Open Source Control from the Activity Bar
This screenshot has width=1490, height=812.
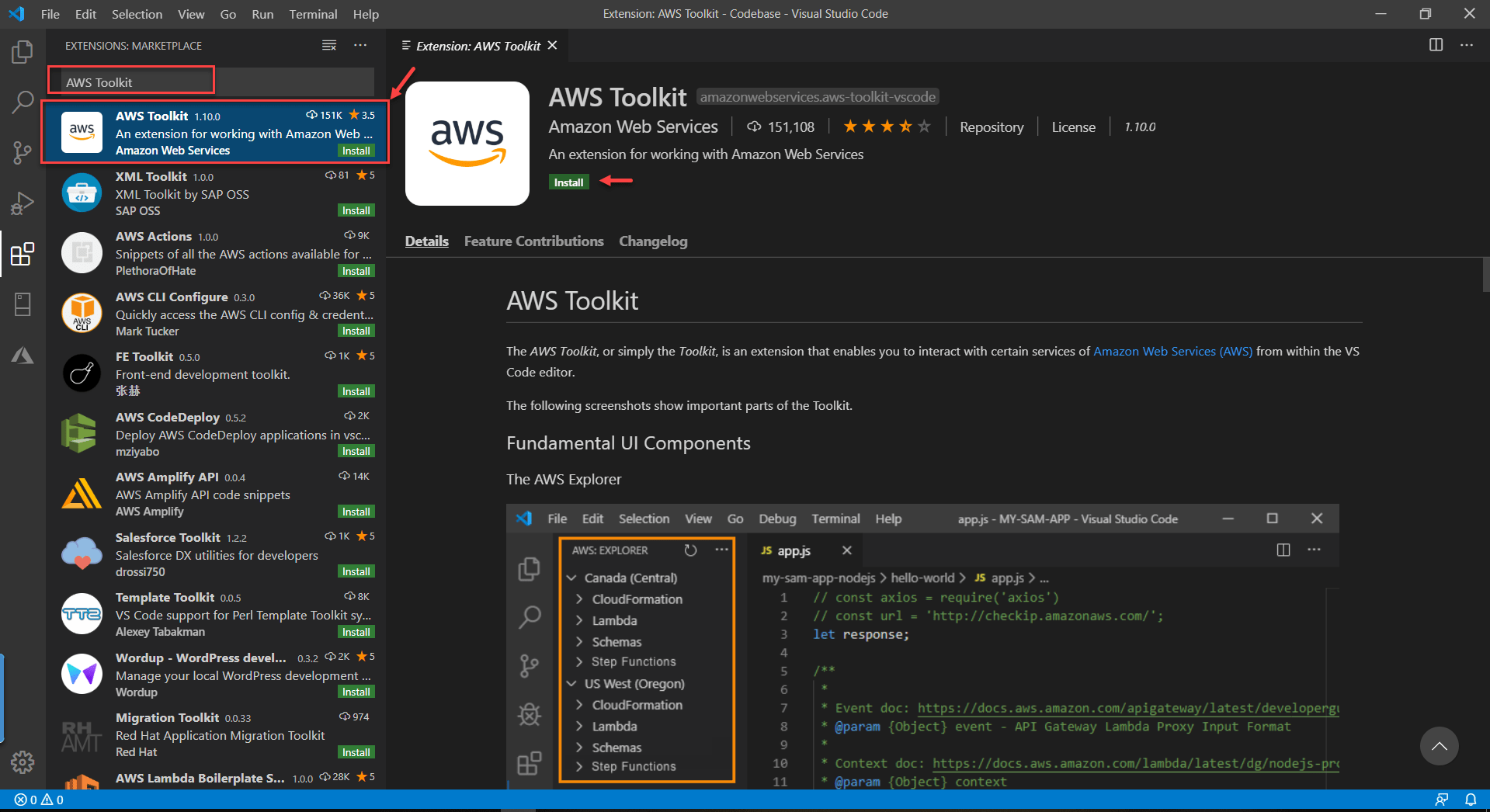pyautogui.click(x=23, y=152)
